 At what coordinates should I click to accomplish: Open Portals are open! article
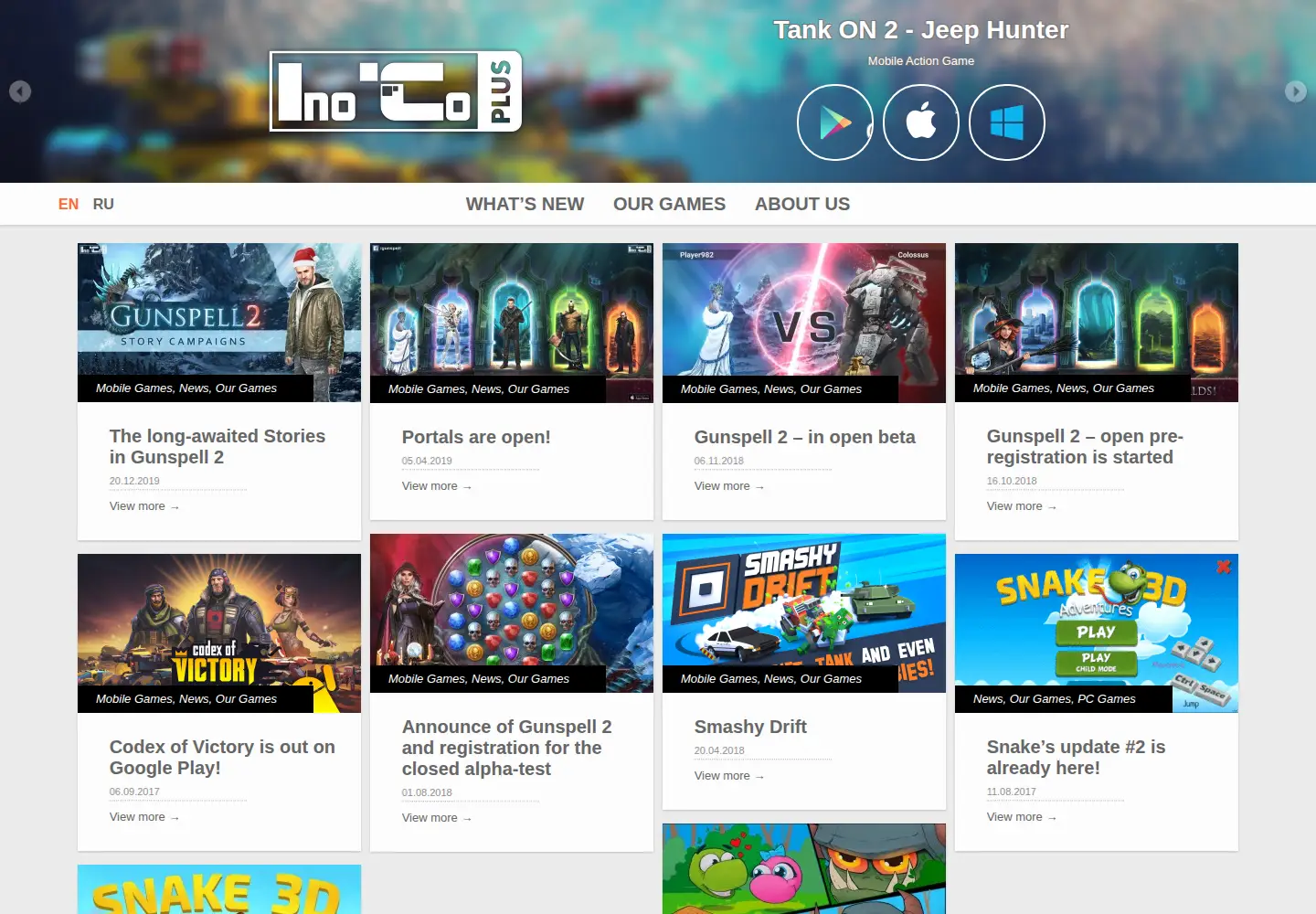pos(476,437)
